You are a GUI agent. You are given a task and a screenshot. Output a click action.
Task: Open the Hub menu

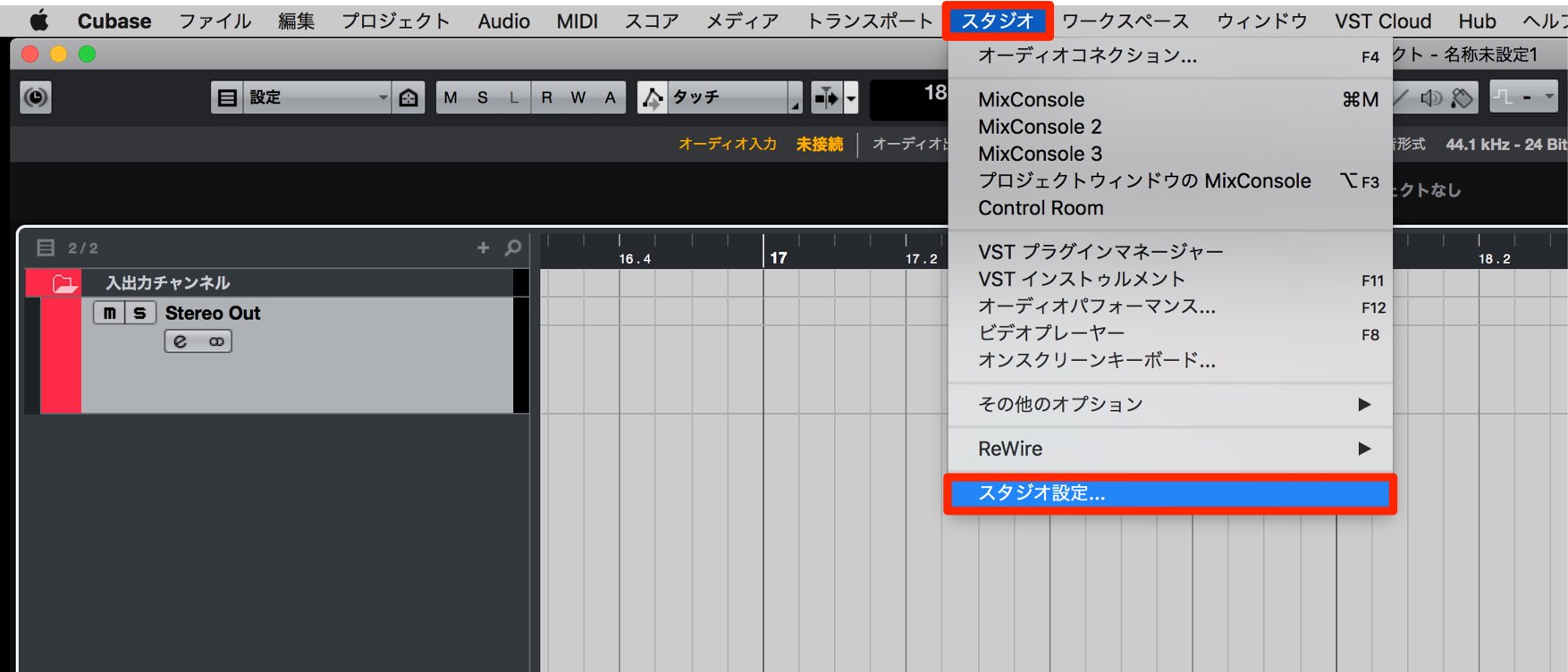pyautogui.click(x=1477, y=21)
